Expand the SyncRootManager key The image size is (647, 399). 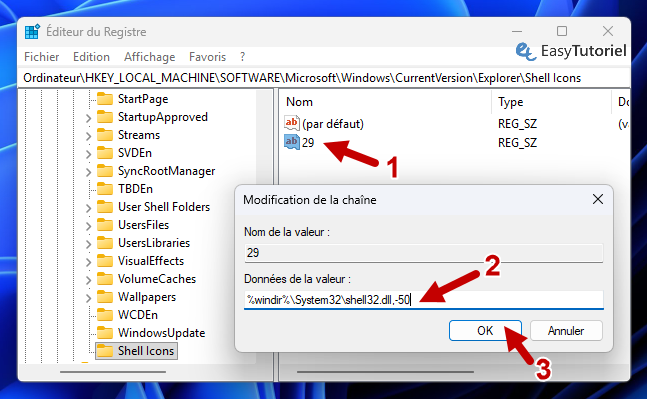click(88, 172)
